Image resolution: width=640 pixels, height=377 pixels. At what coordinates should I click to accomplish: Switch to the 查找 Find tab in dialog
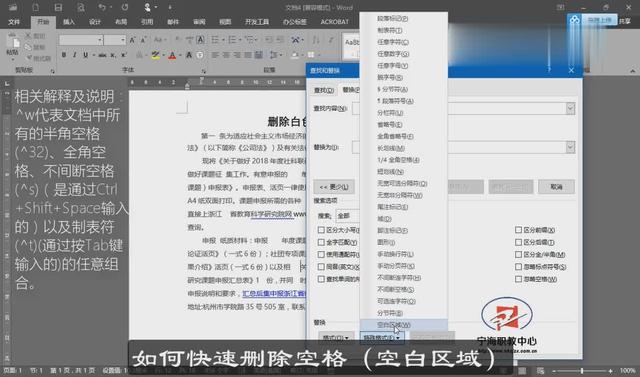(324, 90)
